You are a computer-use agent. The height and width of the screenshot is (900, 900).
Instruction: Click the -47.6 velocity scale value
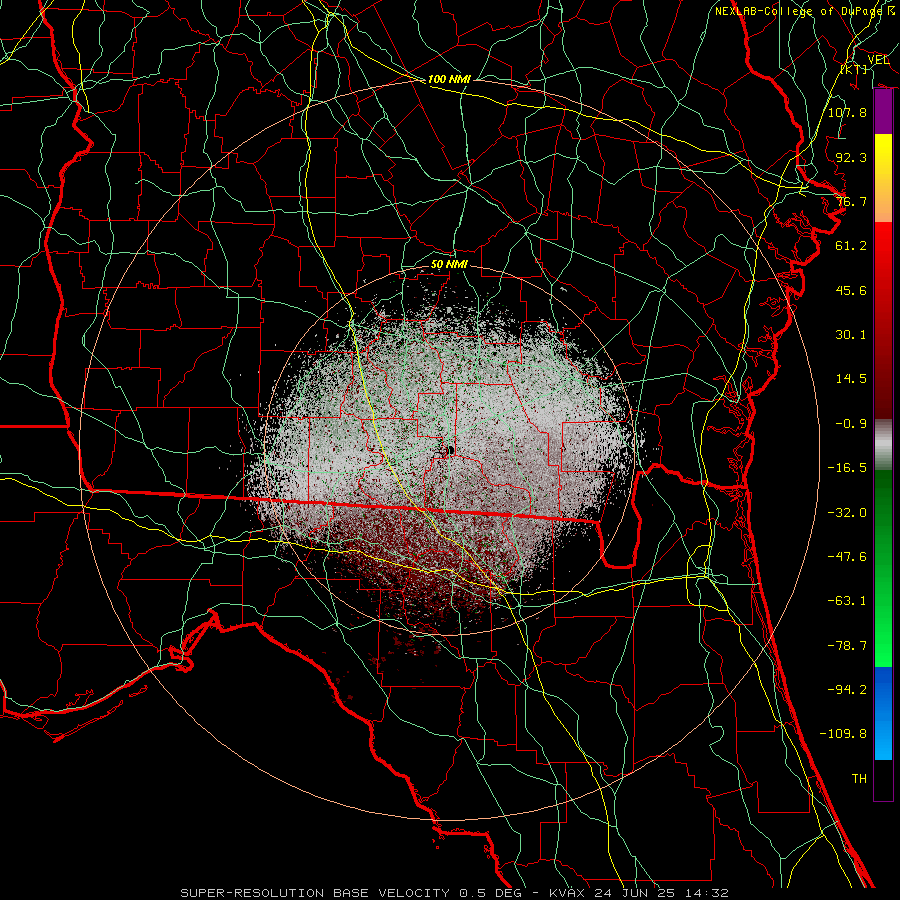pos(847,556)
